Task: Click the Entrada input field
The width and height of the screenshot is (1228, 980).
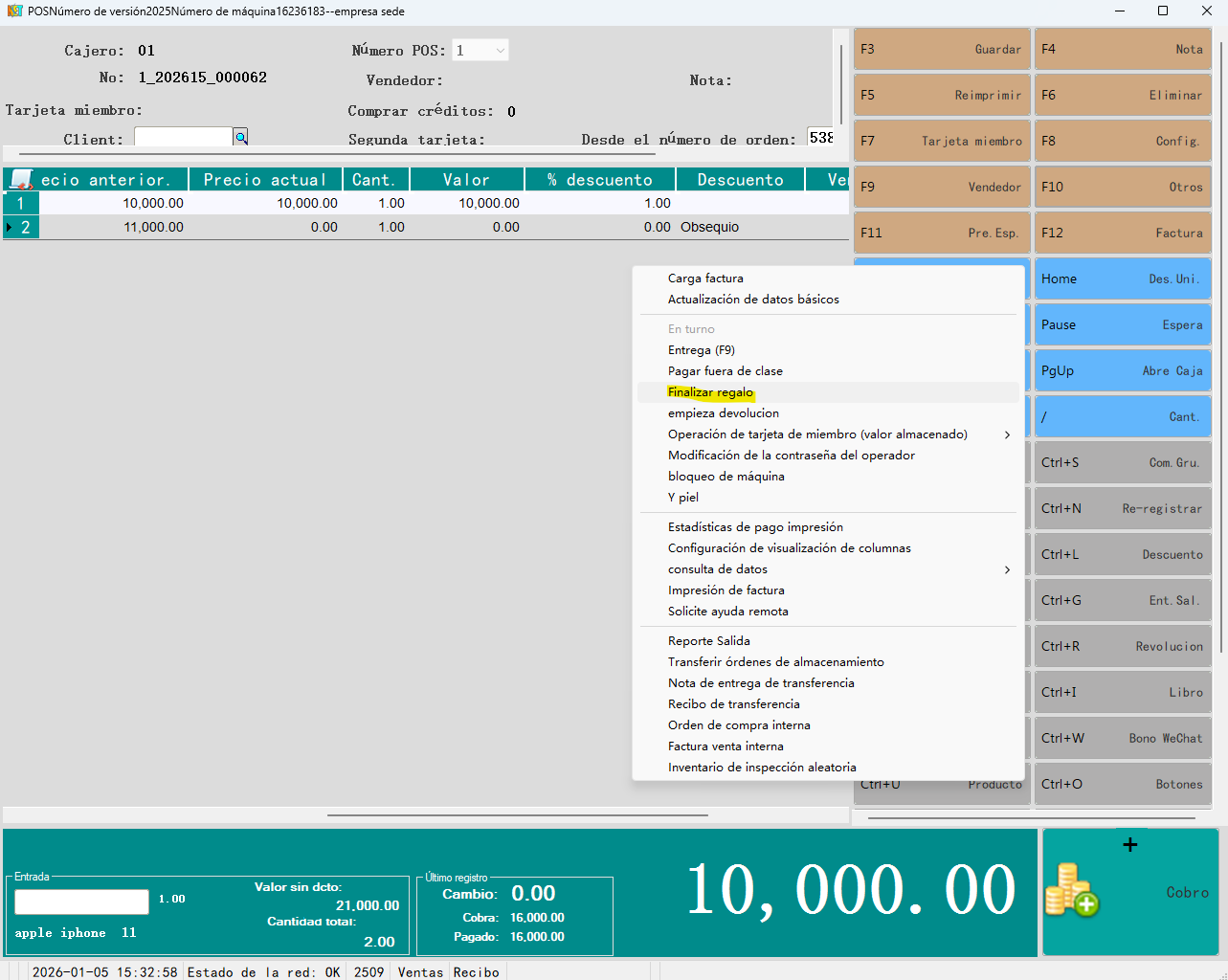Action: (81, 902)
